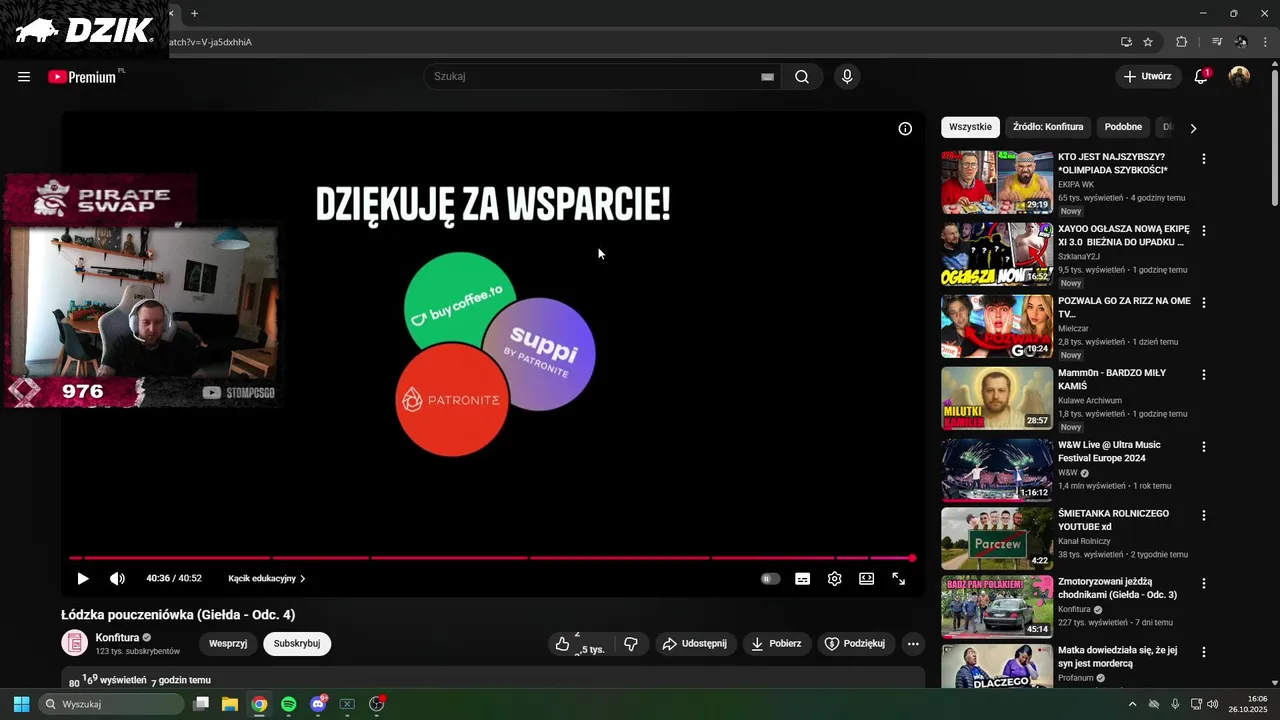The width and height of the screenshot is (1280, 720).
Task: Open the on-screen keyboard icon in search box
Action: [767, 77]
